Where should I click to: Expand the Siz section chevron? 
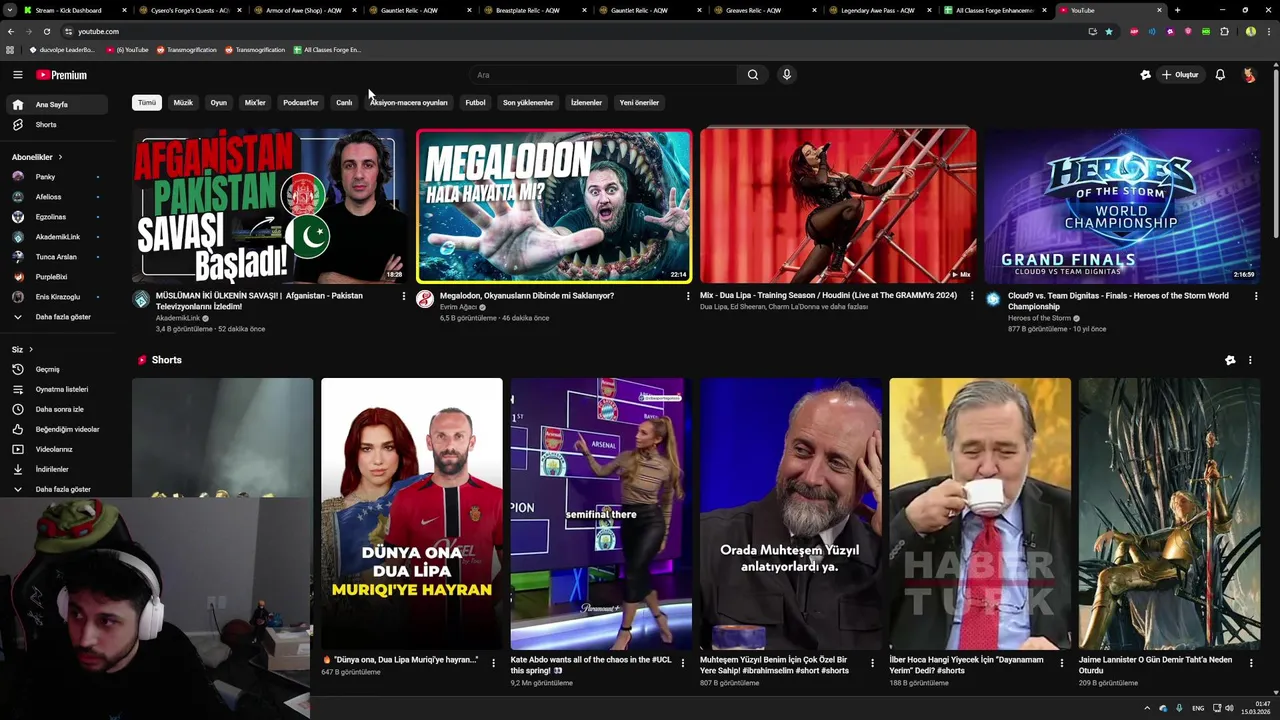pos(31,349)
